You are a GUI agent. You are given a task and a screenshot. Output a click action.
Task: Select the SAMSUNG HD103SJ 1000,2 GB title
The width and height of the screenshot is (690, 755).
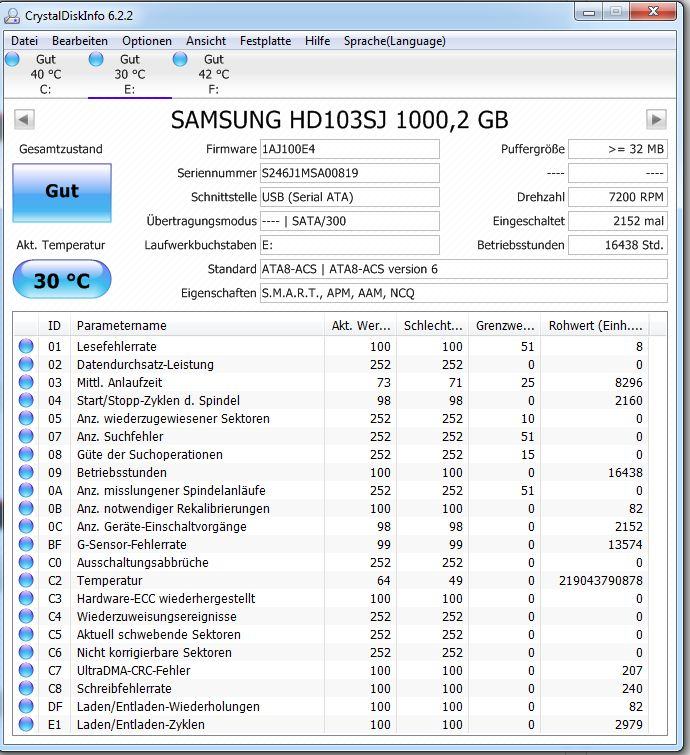[x=339, y=120]
